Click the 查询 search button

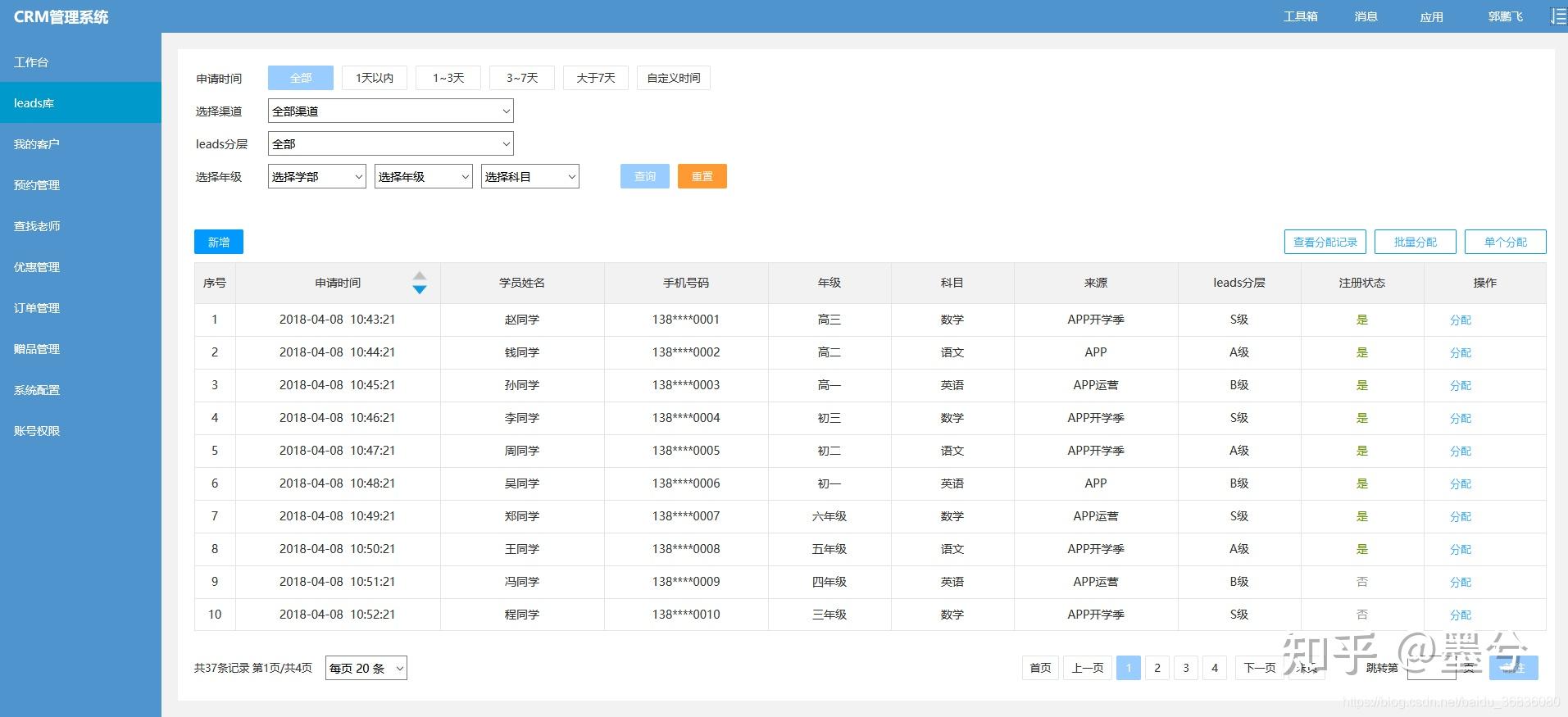point(645,176)
